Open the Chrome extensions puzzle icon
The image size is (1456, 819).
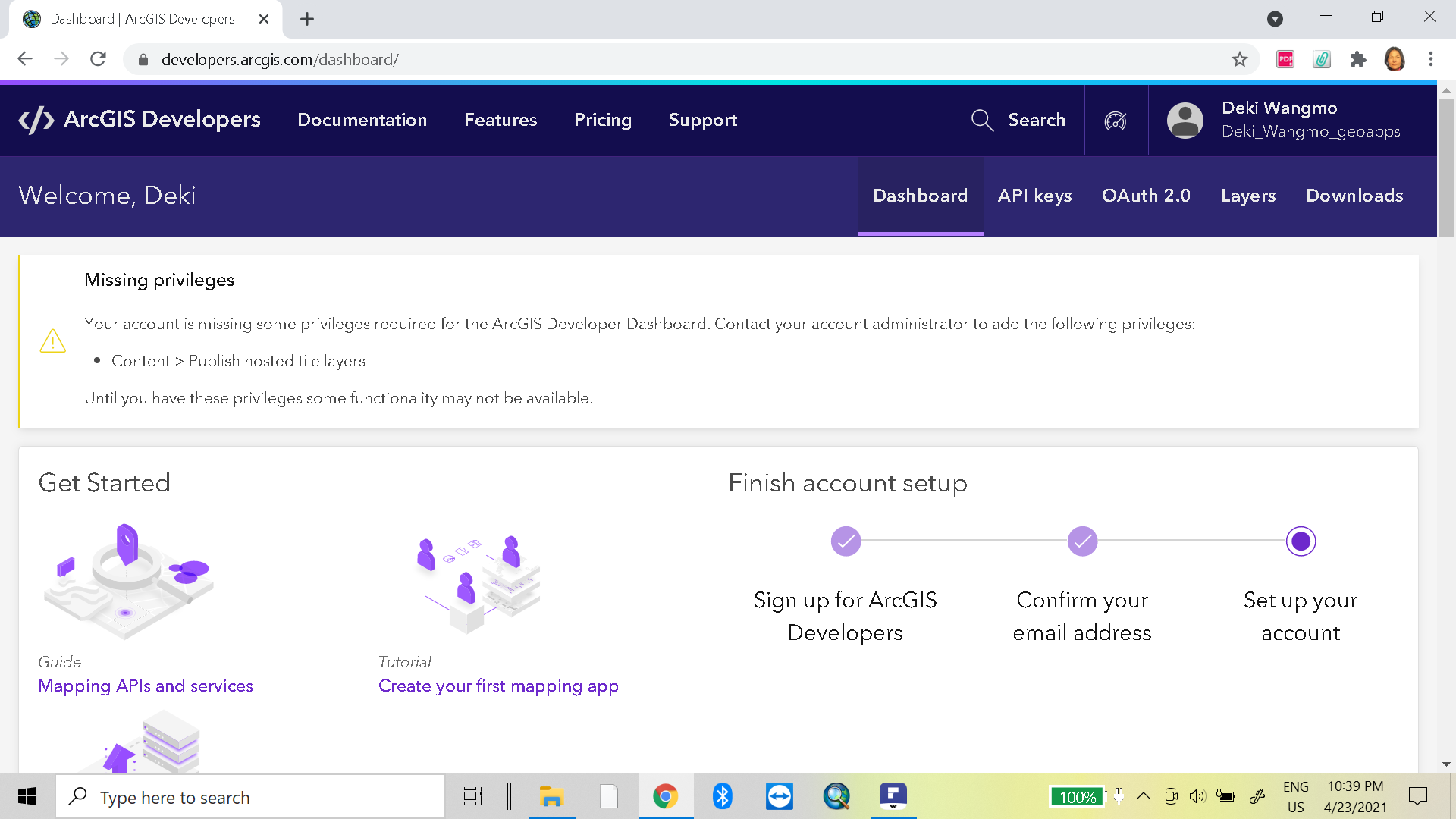click(x=1358, y=59)
